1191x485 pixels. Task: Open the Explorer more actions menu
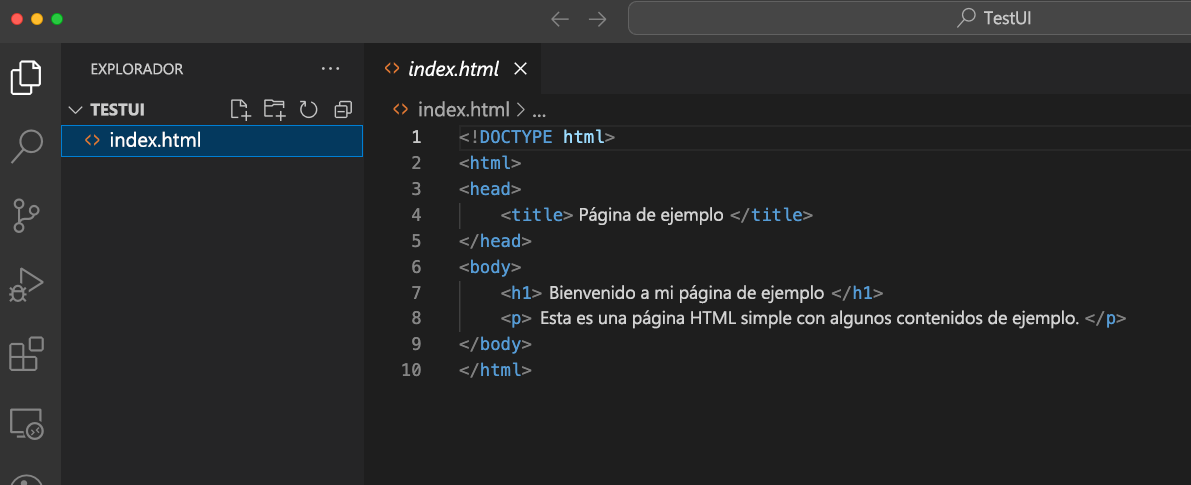[330, 68]
